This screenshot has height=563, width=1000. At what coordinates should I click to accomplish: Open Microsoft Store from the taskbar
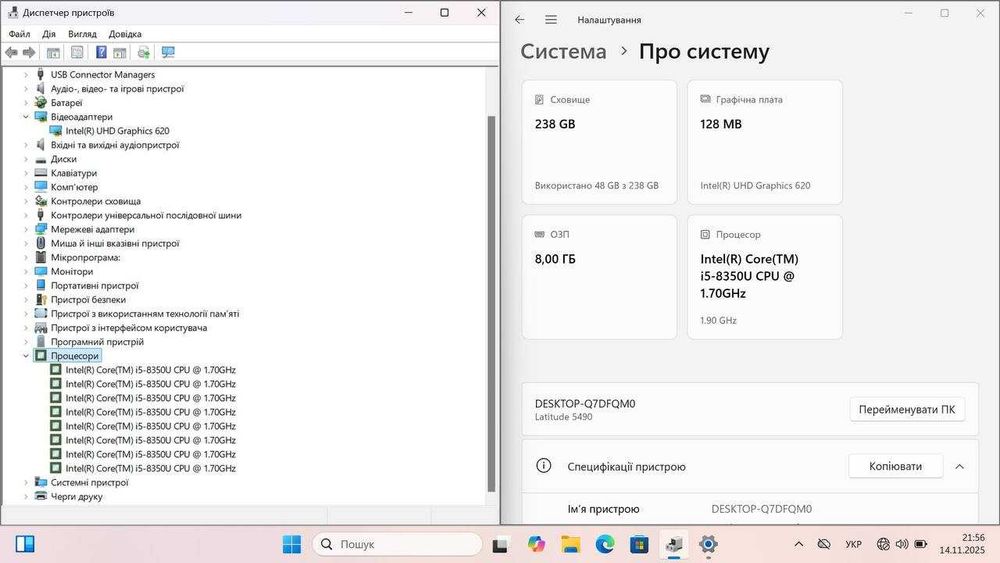pyautogui.click(x=639, y=544)
